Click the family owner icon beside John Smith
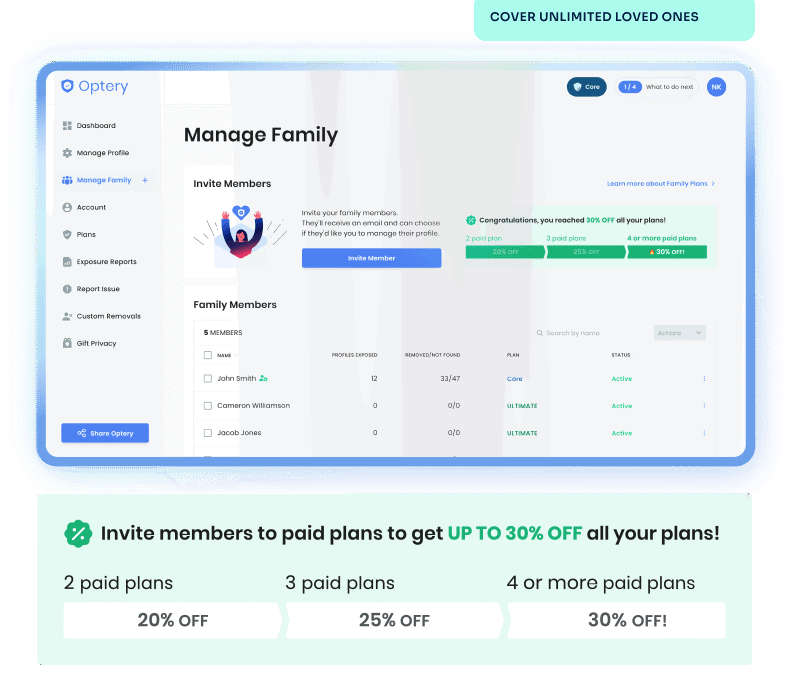The image size is (791, 675). tap(263, 378)
